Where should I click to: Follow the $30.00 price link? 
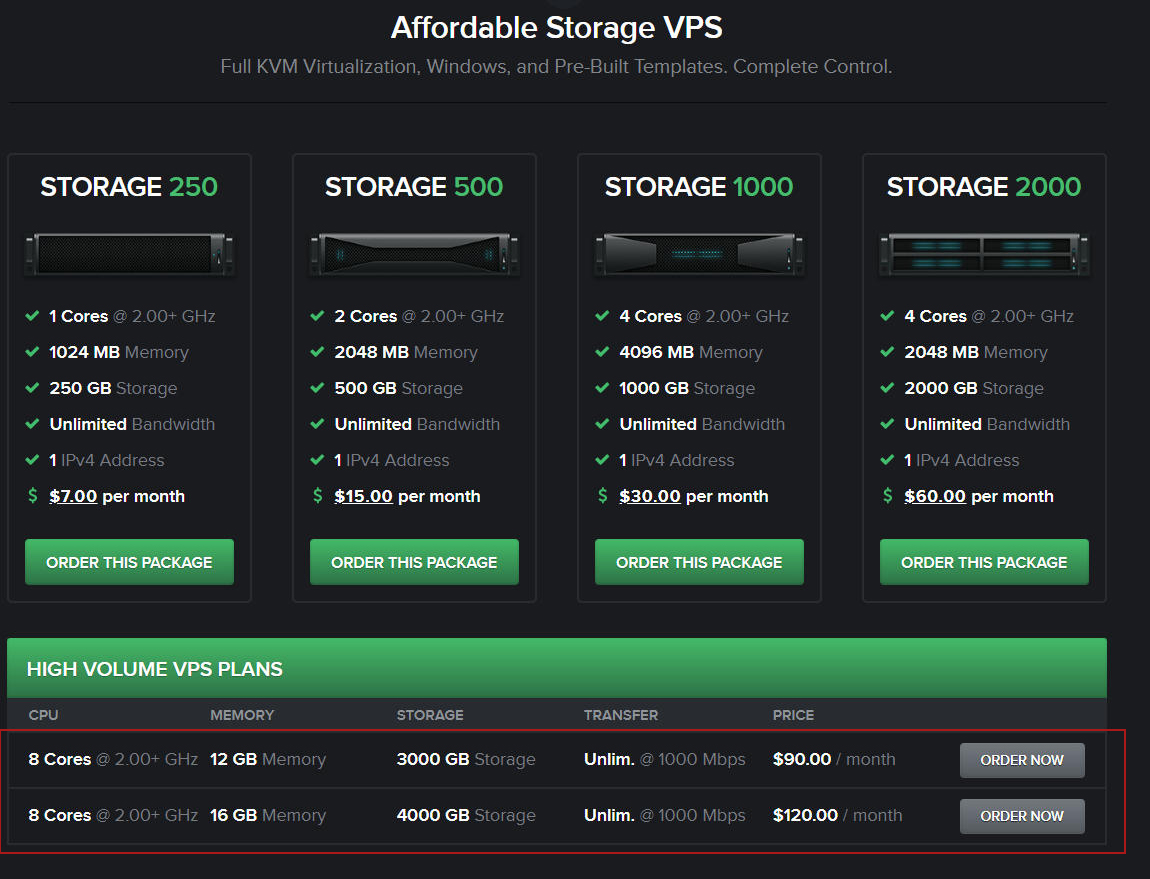click(650, 496)
